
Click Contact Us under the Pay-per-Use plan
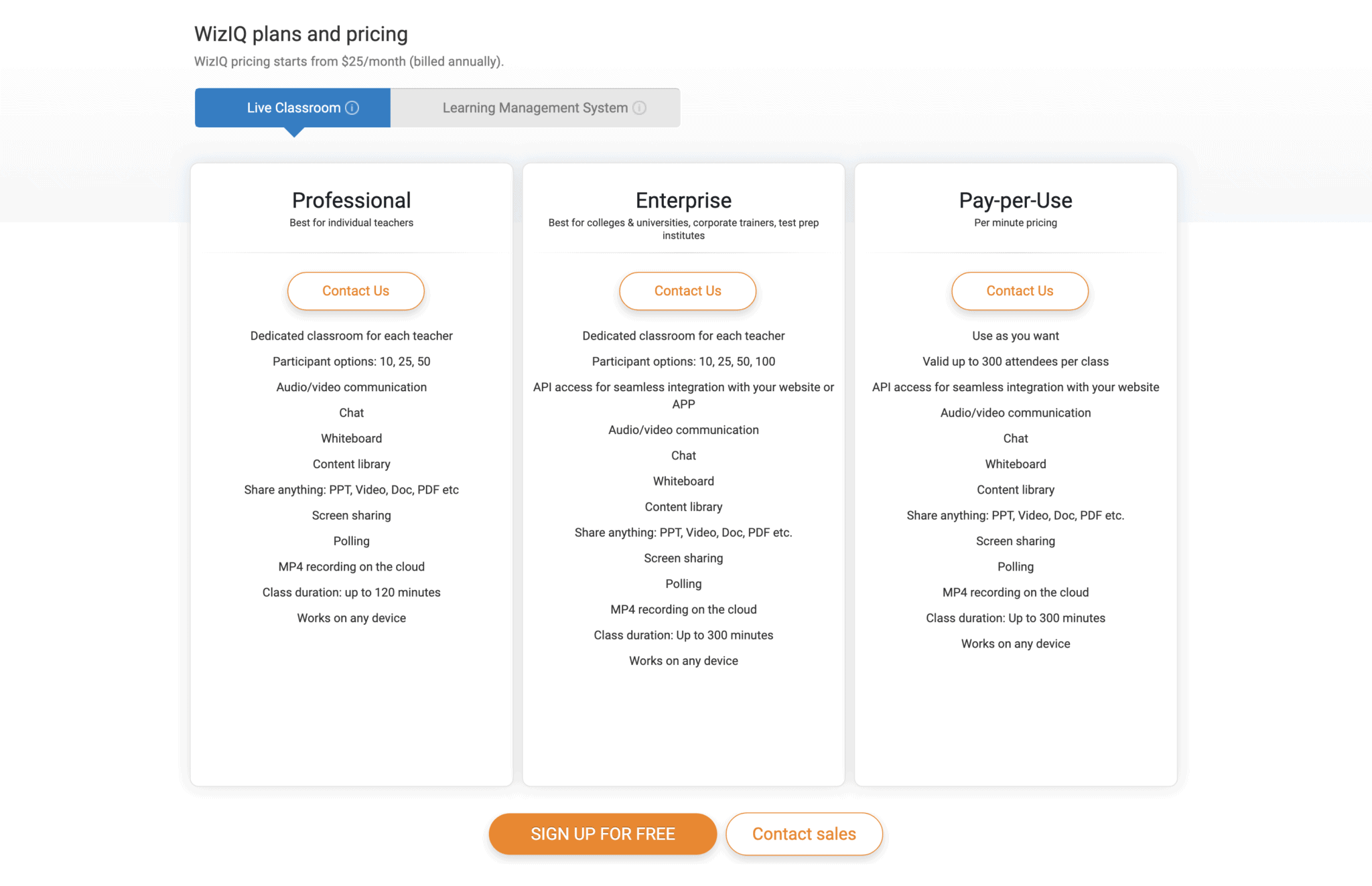1019,291
